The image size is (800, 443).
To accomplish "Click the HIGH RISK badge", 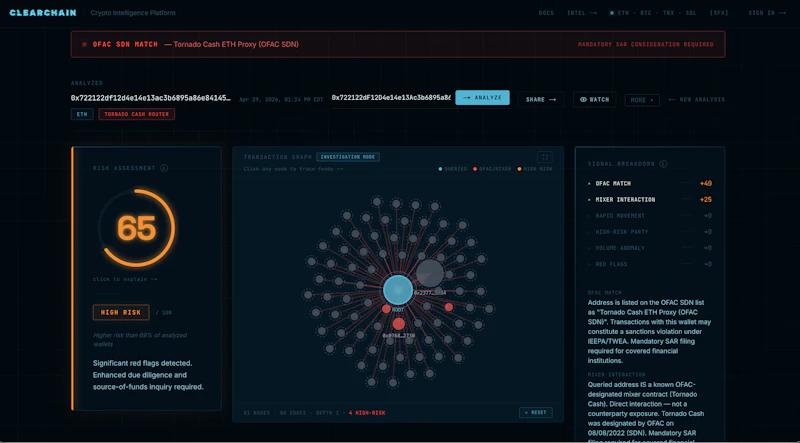I will tap(121, 312).
